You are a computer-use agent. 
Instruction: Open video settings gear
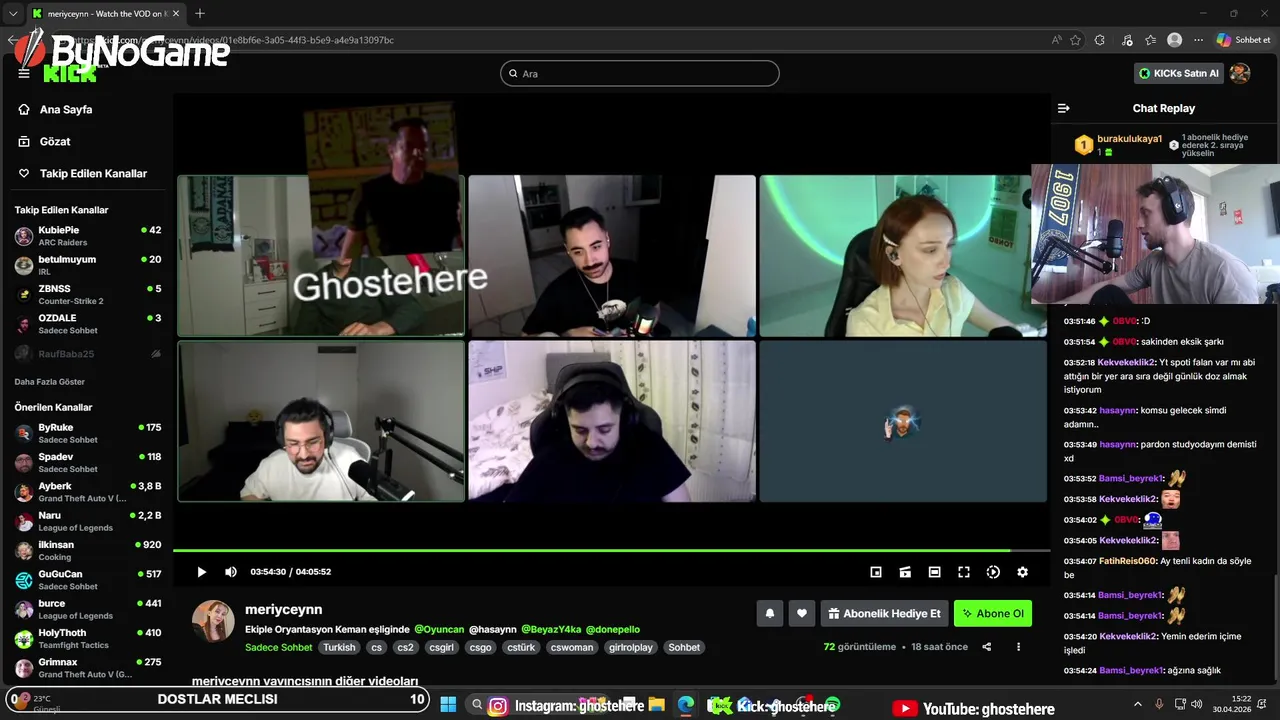click(x=1022, y=572)
